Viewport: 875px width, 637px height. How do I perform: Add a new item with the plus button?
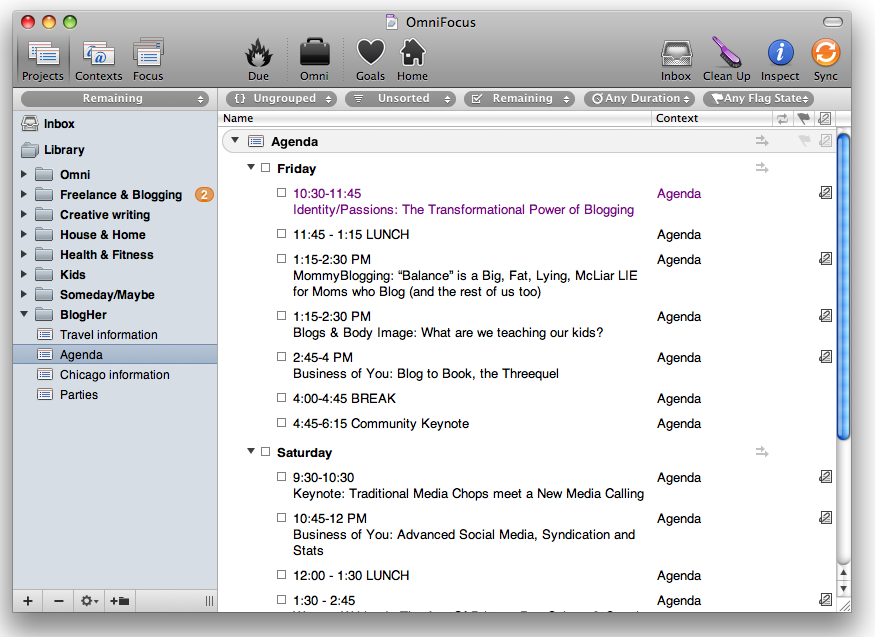click(x=28, y=601)
